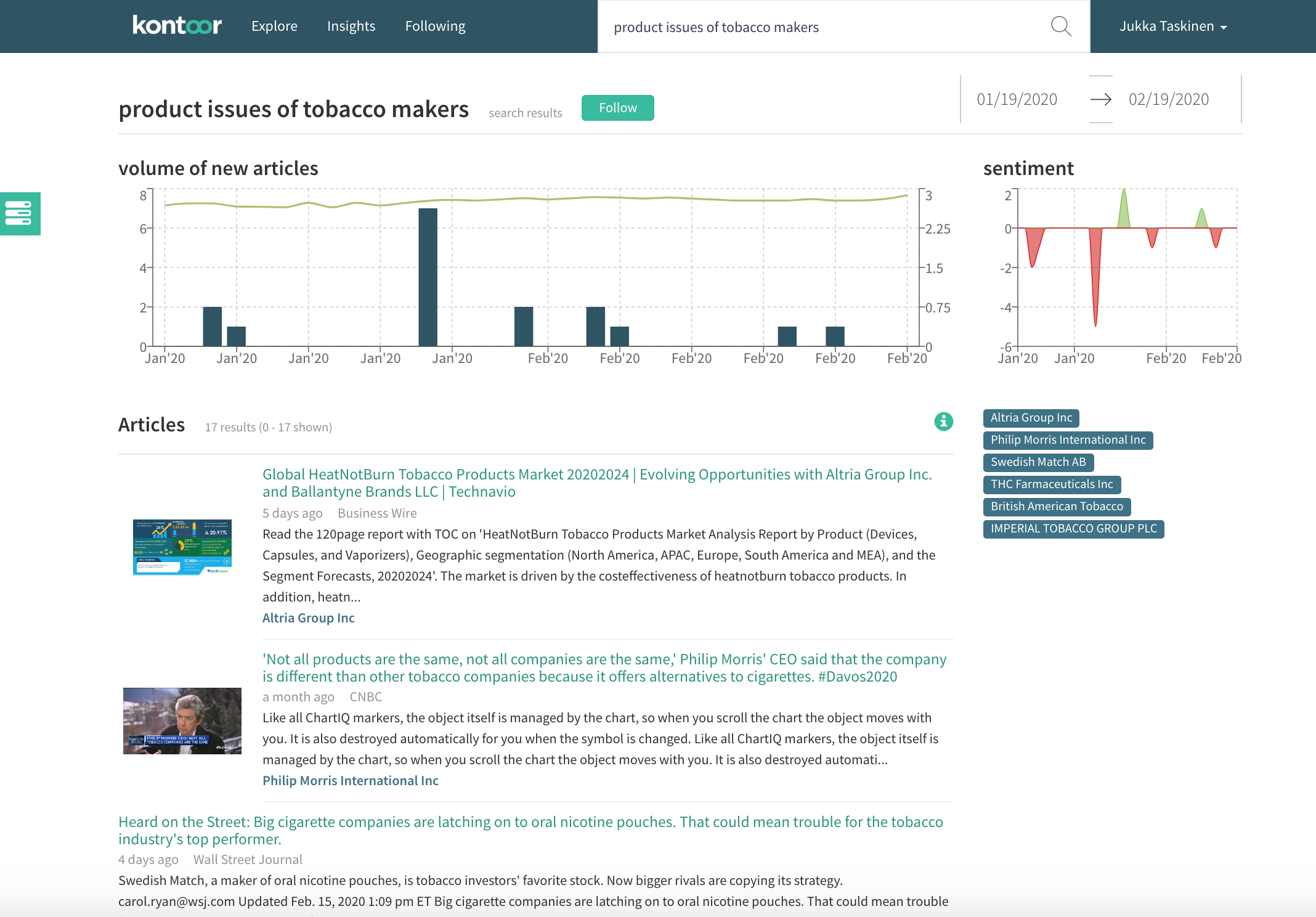Open the Heard on the Street article
The height and width of the screenshot is (917, 1316).
pos(530,831)
